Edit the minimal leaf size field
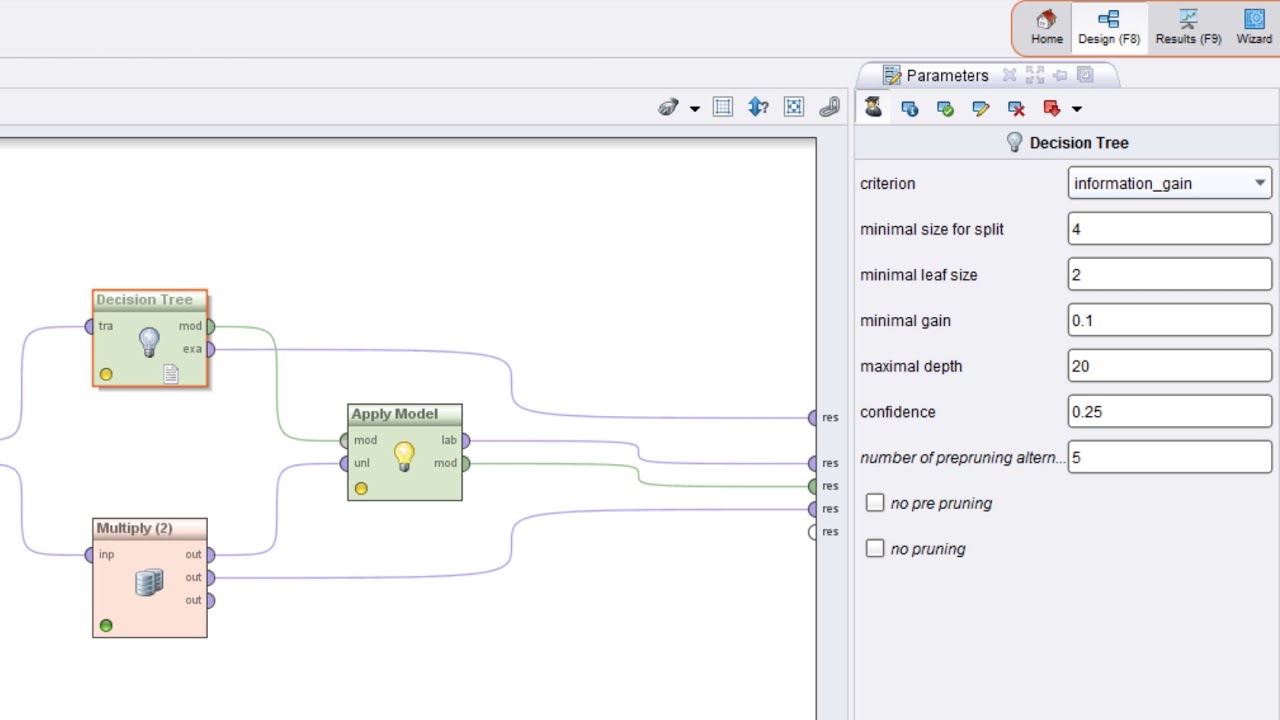Image resolution: width=1280 pixels, height=720 pixels. (1170, 275)
